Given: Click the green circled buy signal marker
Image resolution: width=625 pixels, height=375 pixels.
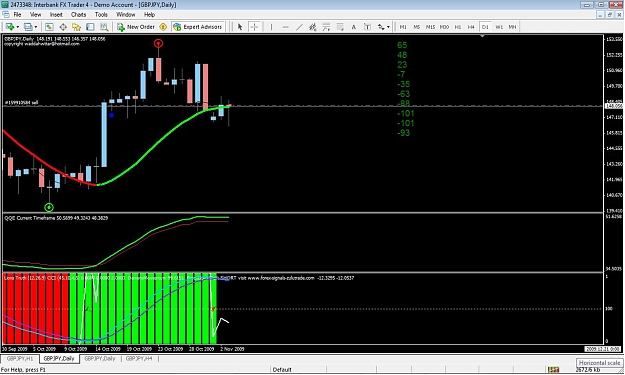Looking at the screenshot, I should 49,207.
